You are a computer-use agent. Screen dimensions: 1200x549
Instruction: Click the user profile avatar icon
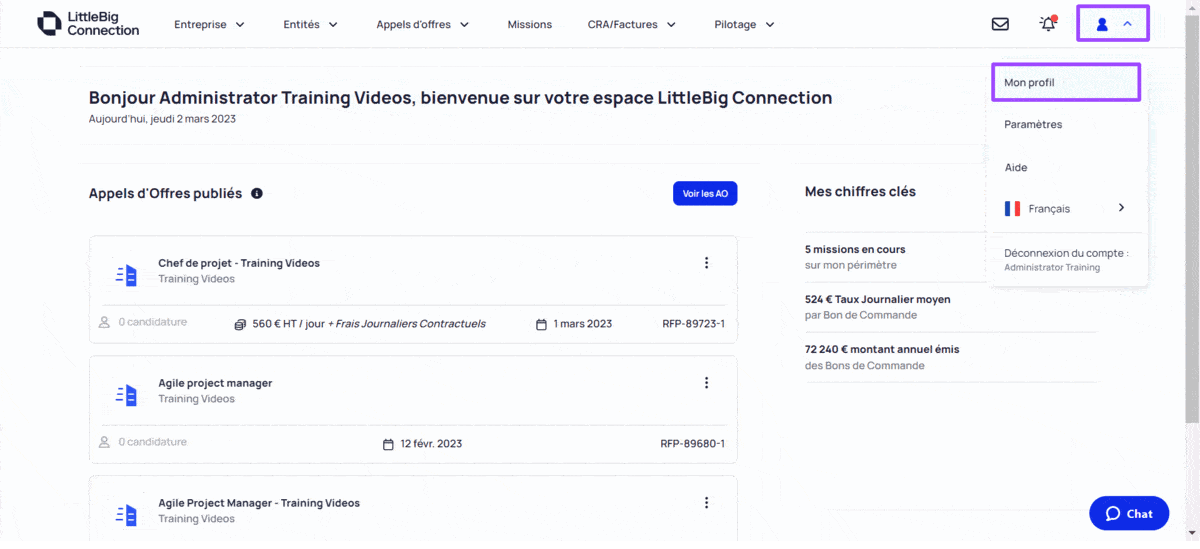click(1102, 24)
